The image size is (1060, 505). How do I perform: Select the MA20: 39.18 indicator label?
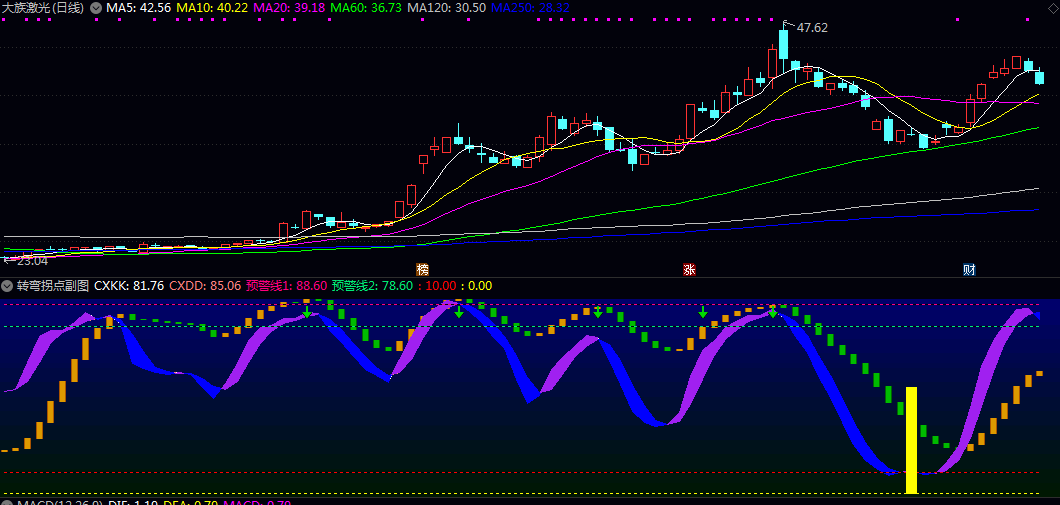(x=289, y=7)
